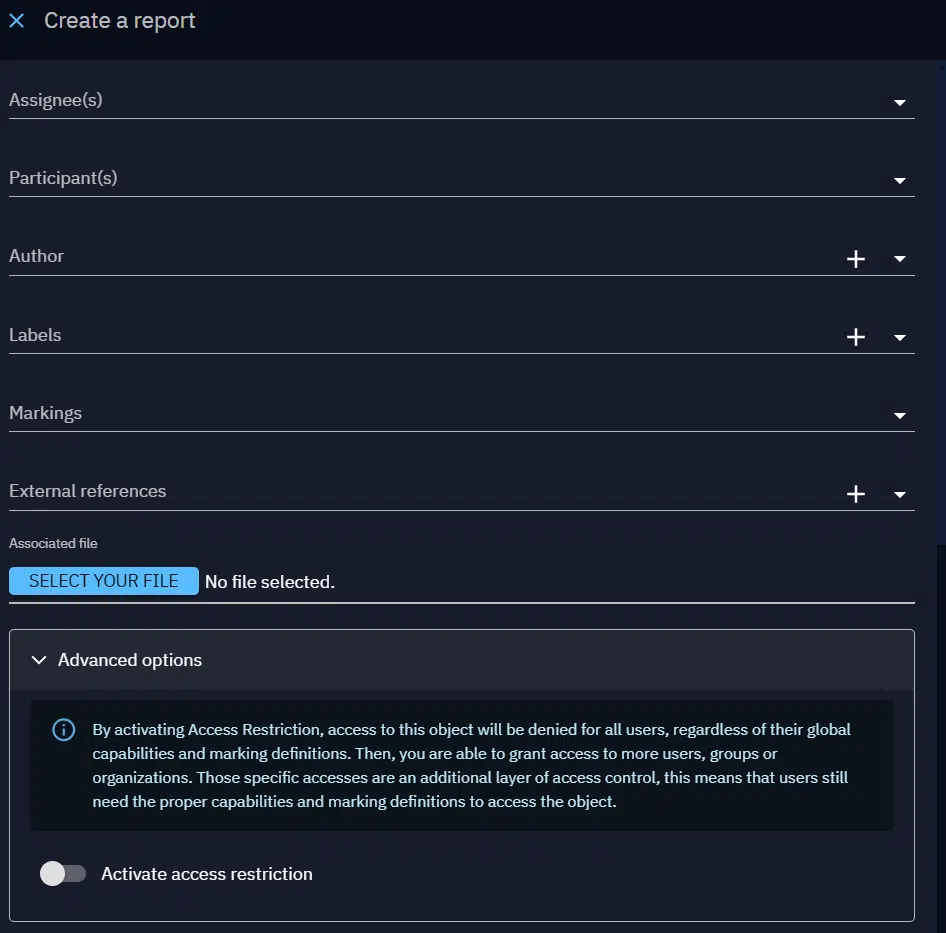Click the plus icon to create a new Label
This screenshot has height=933, width=946.
click(856, 336)
